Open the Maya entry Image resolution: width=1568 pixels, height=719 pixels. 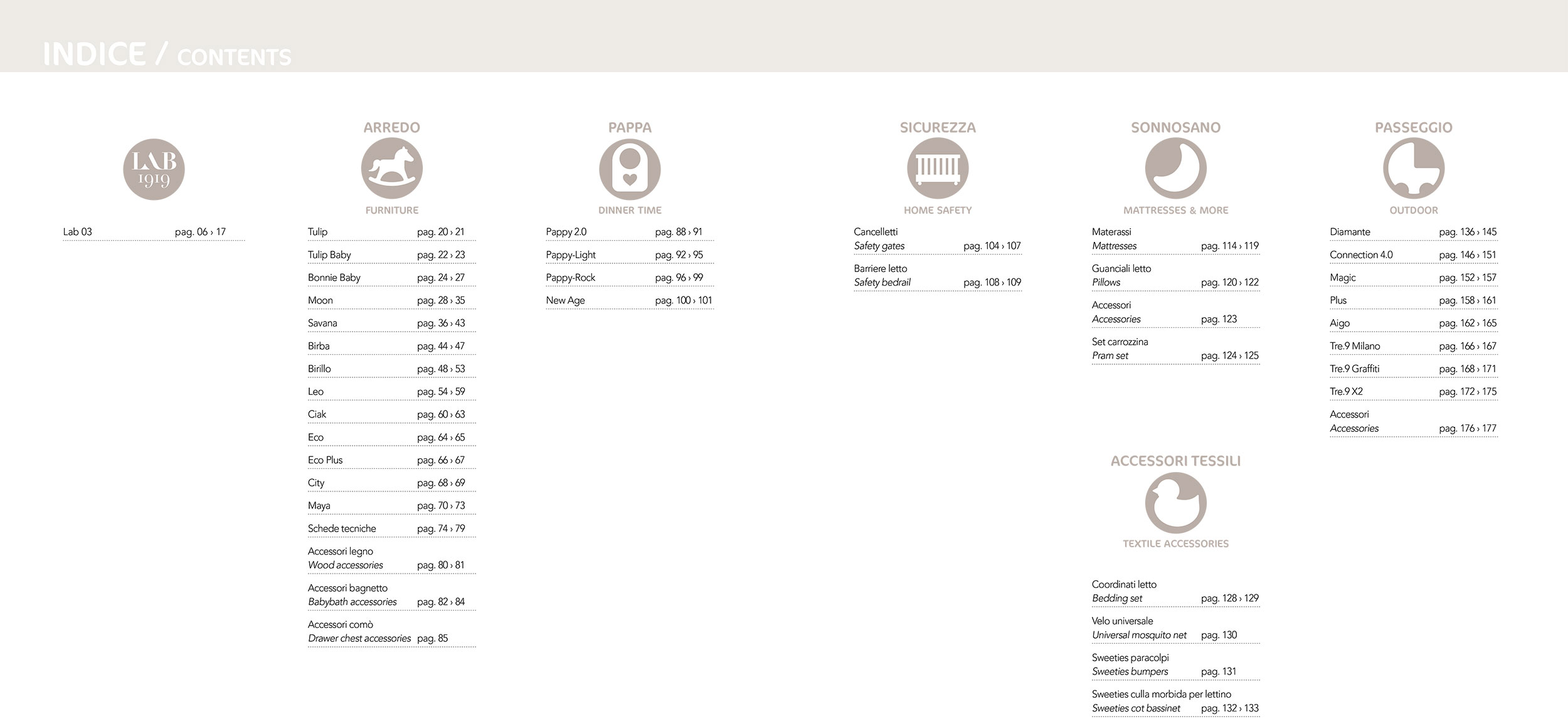[x=391, y=505]
